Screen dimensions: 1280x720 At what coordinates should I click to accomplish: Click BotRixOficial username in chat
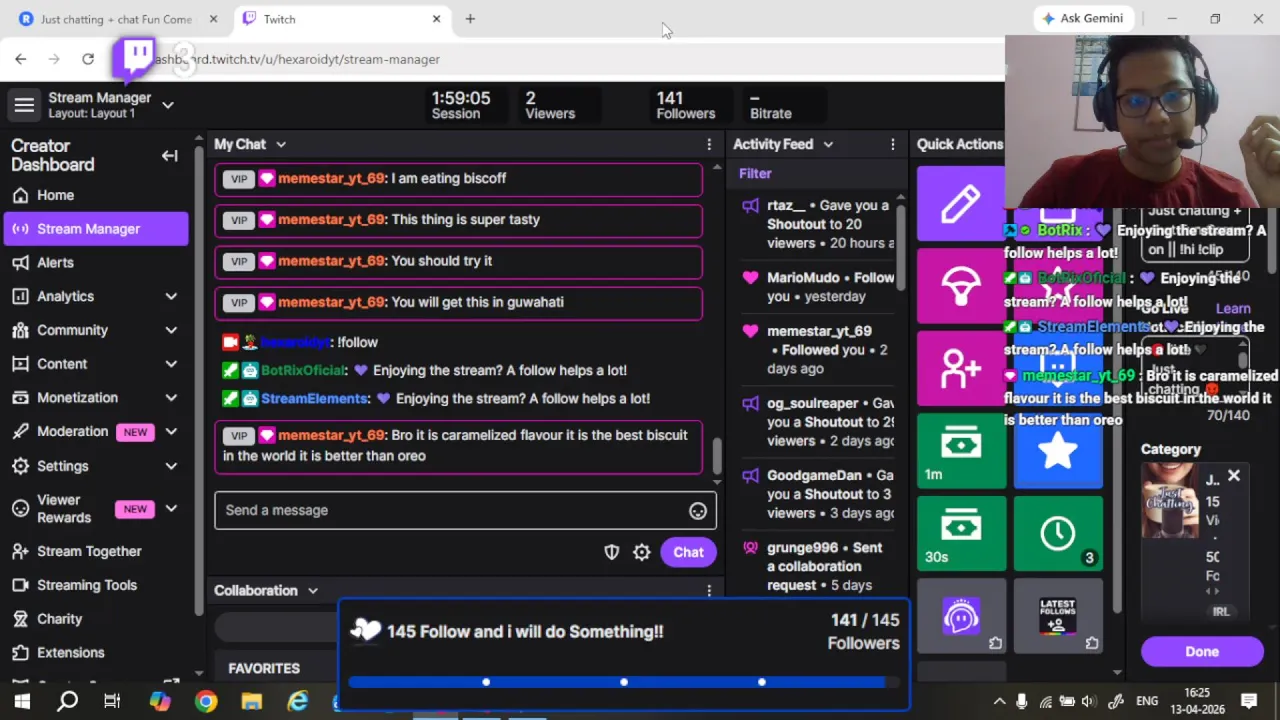tap(303, 370)
